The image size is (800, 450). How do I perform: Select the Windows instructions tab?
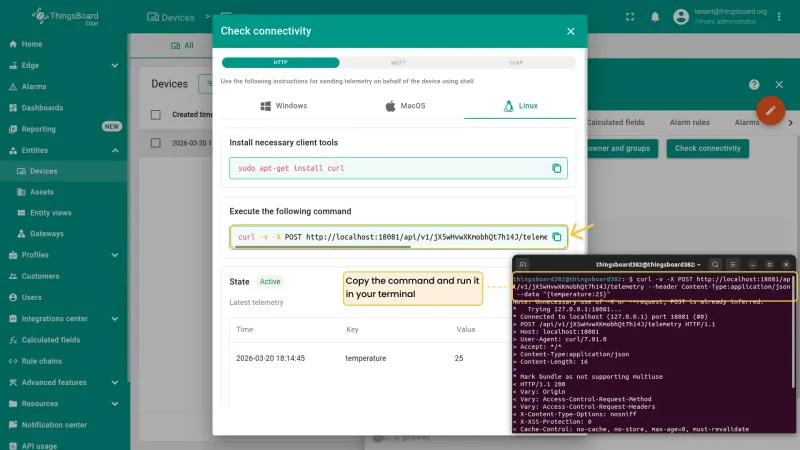pos(284,106)
